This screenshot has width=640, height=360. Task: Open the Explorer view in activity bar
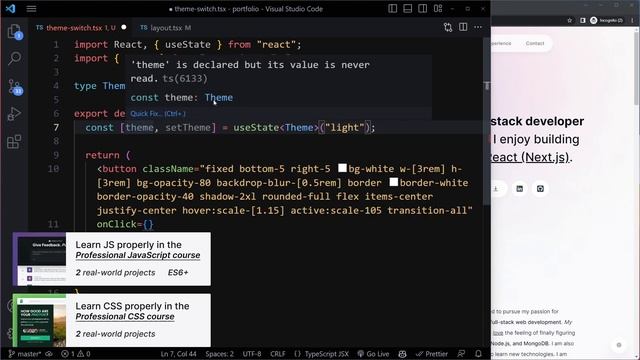pos(15,31)
